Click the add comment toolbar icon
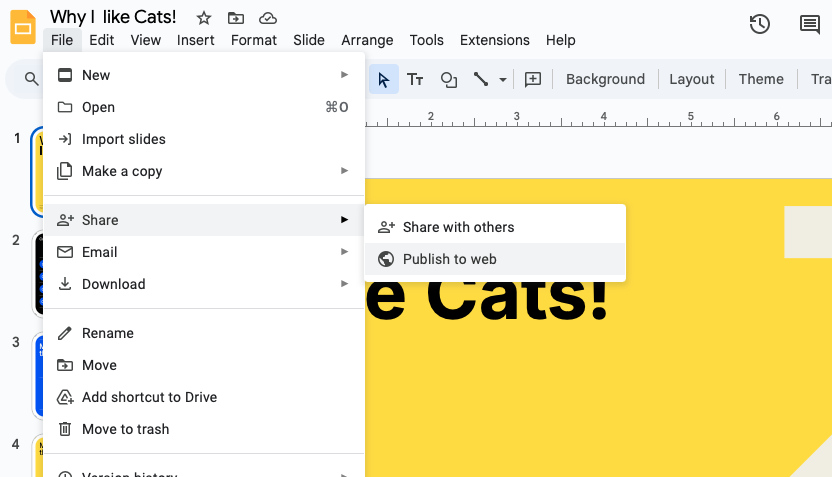 point(533,79)
